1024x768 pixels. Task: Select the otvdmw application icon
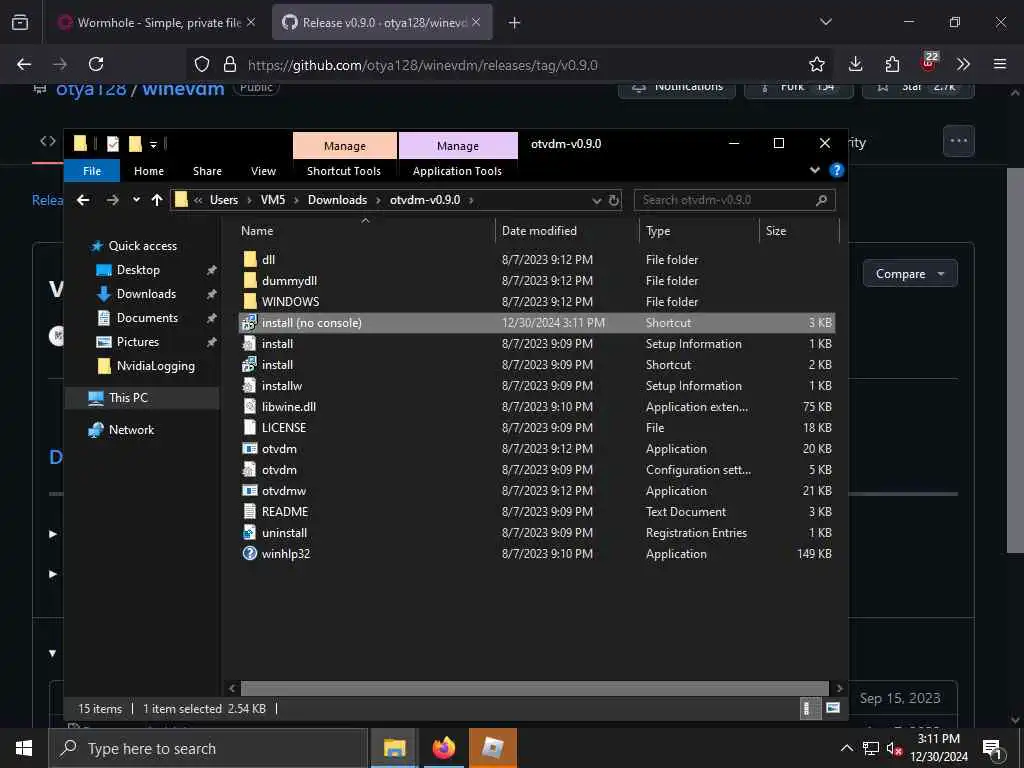point(249,490)
